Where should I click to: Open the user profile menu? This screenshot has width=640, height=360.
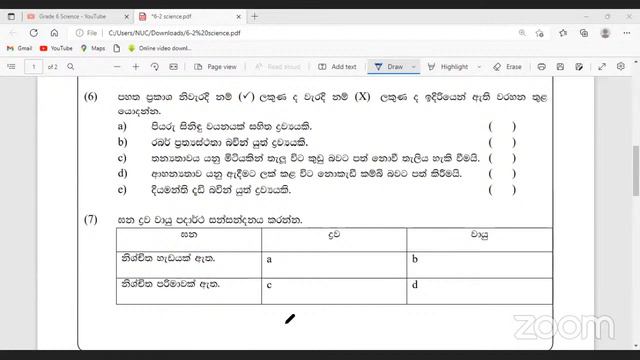pos(605,33)
